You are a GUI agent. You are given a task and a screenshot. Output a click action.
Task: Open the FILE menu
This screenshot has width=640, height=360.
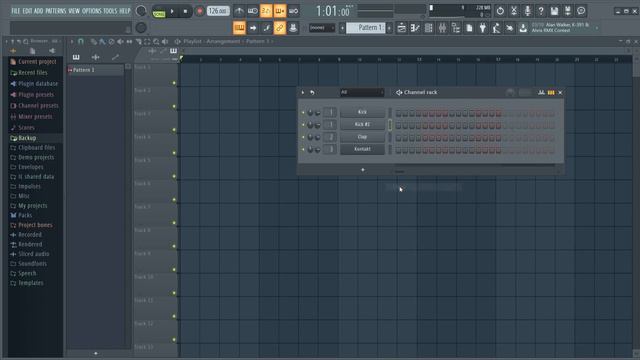coord(16,11)
